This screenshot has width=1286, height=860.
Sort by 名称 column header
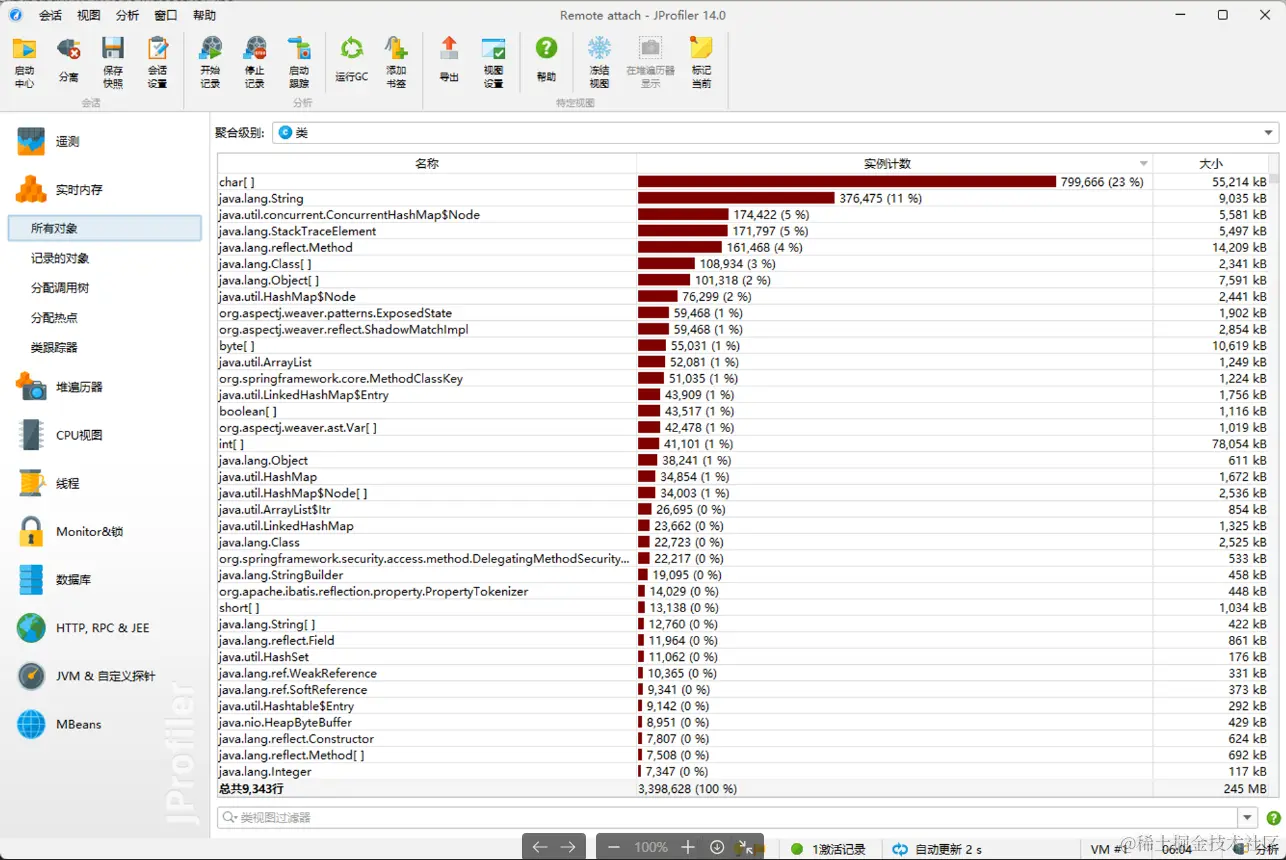tap(427, 163)
